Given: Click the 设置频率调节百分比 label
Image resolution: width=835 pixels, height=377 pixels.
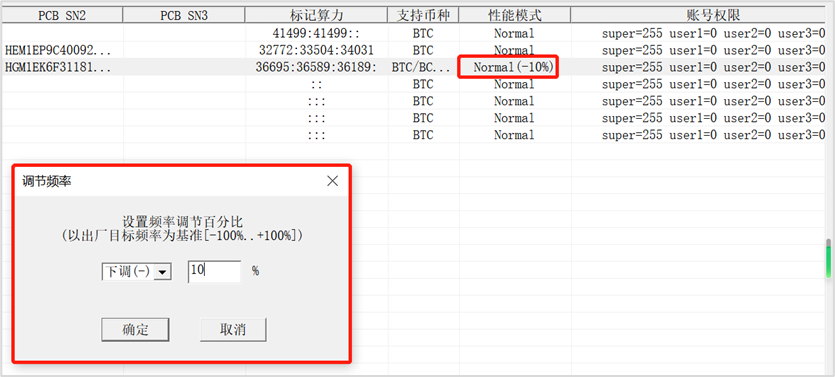Looking at the screenshot, I should coord(183,222).
